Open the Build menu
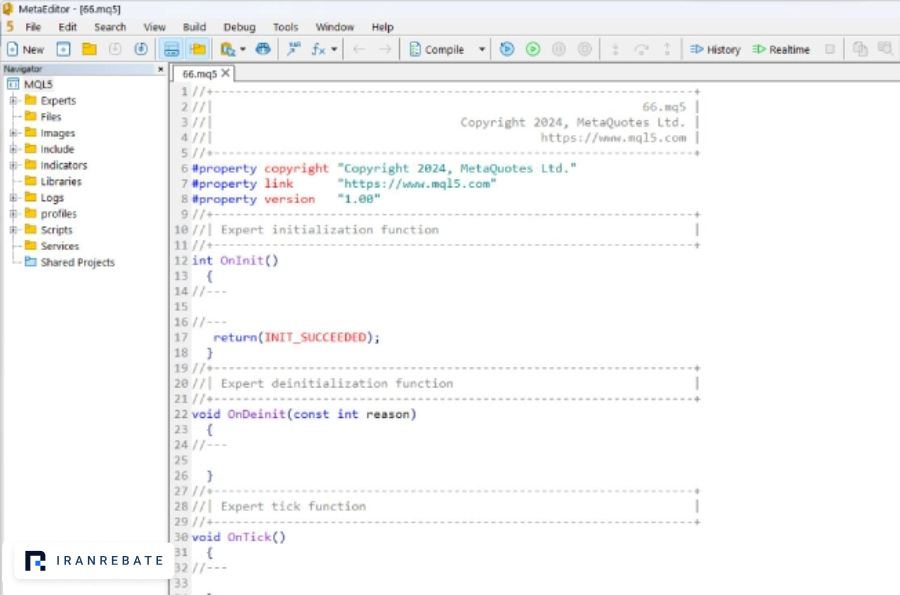The width and height of the screenshot is (900, 595). (194, 27)
